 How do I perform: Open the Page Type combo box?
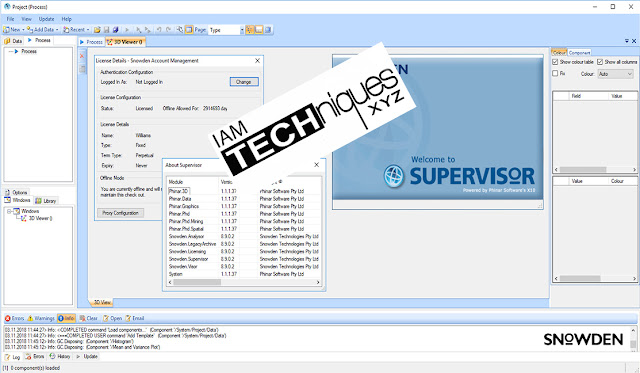click(226, 30)
